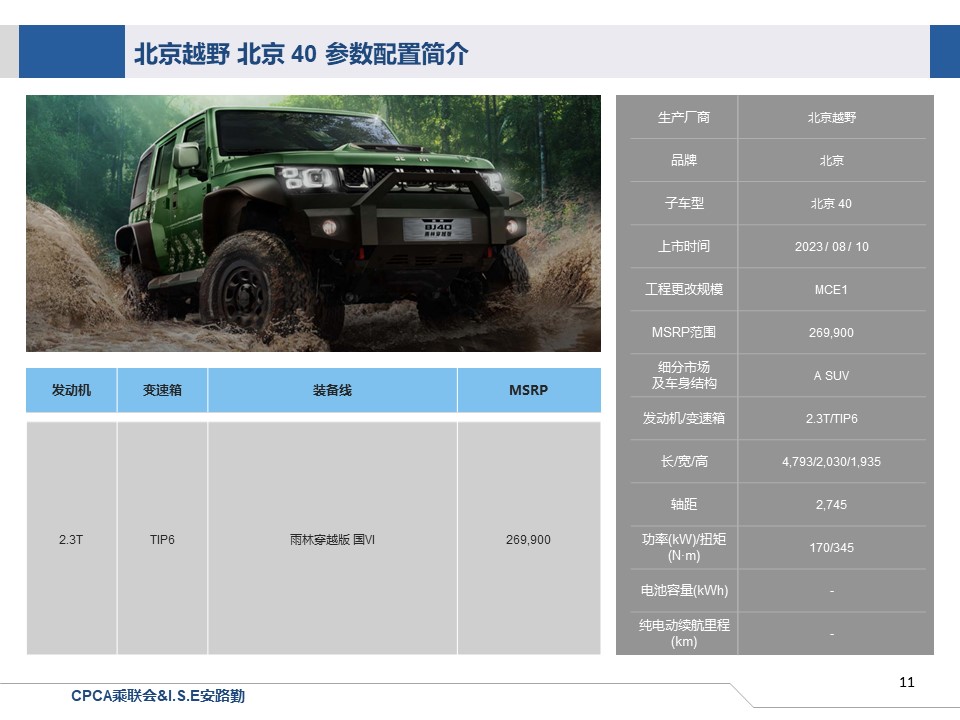
Task: Click the 变速箱 column header
Action: [162, 390]
